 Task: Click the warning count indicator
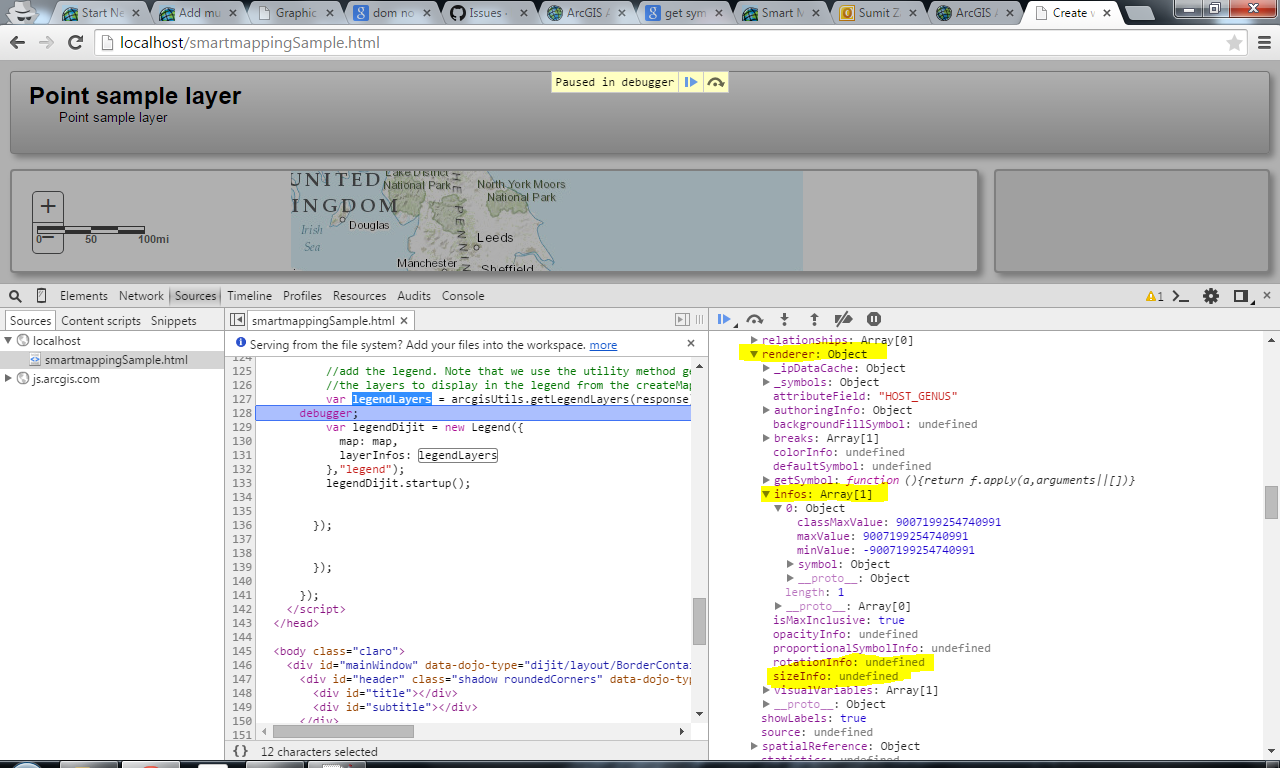pos(1154,296)
